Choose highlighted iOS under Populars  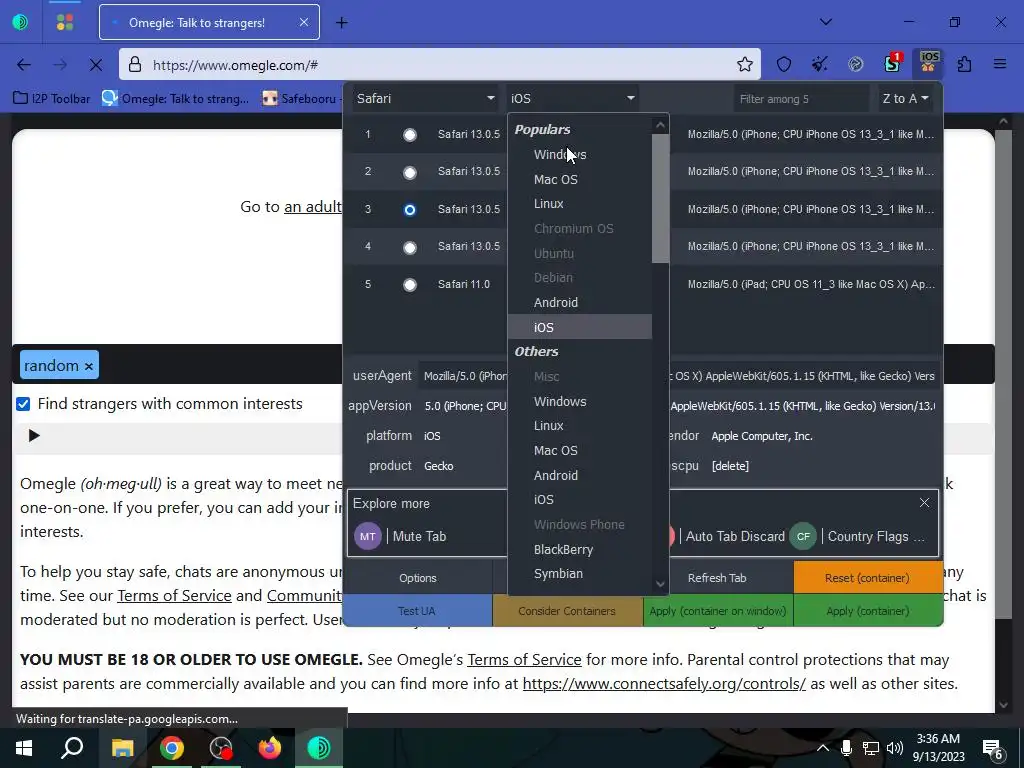point(580,327)
